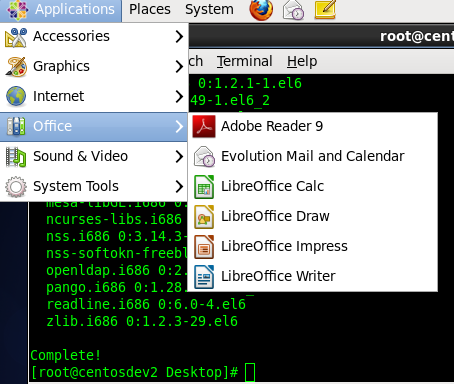This screenshot has width=454, height=384.
Task: Launch LibreOffice Calc
Action: point(313,186)
